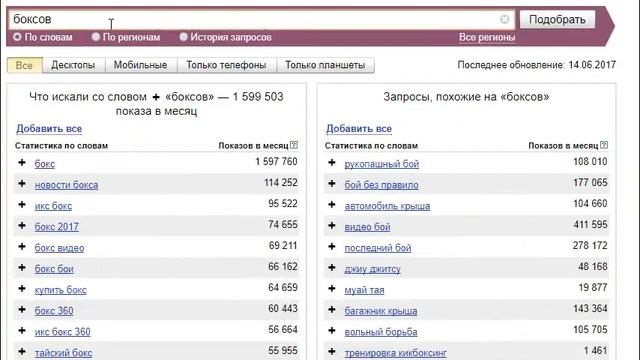Switch to the 'Мобильные' tab
The width and height of the screenshot is (640, 360).
[x=140, y=65]
